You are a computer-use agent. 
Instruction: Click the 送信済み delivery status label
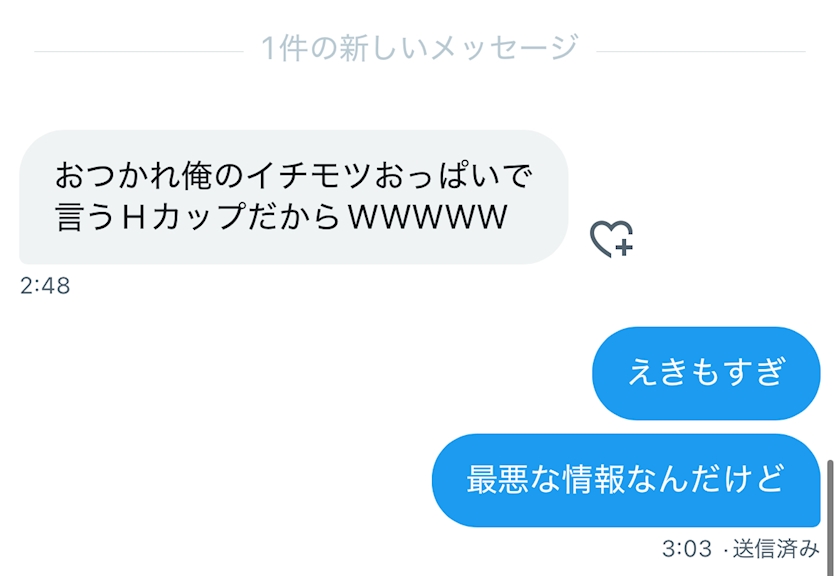click(x=775, y=549)
